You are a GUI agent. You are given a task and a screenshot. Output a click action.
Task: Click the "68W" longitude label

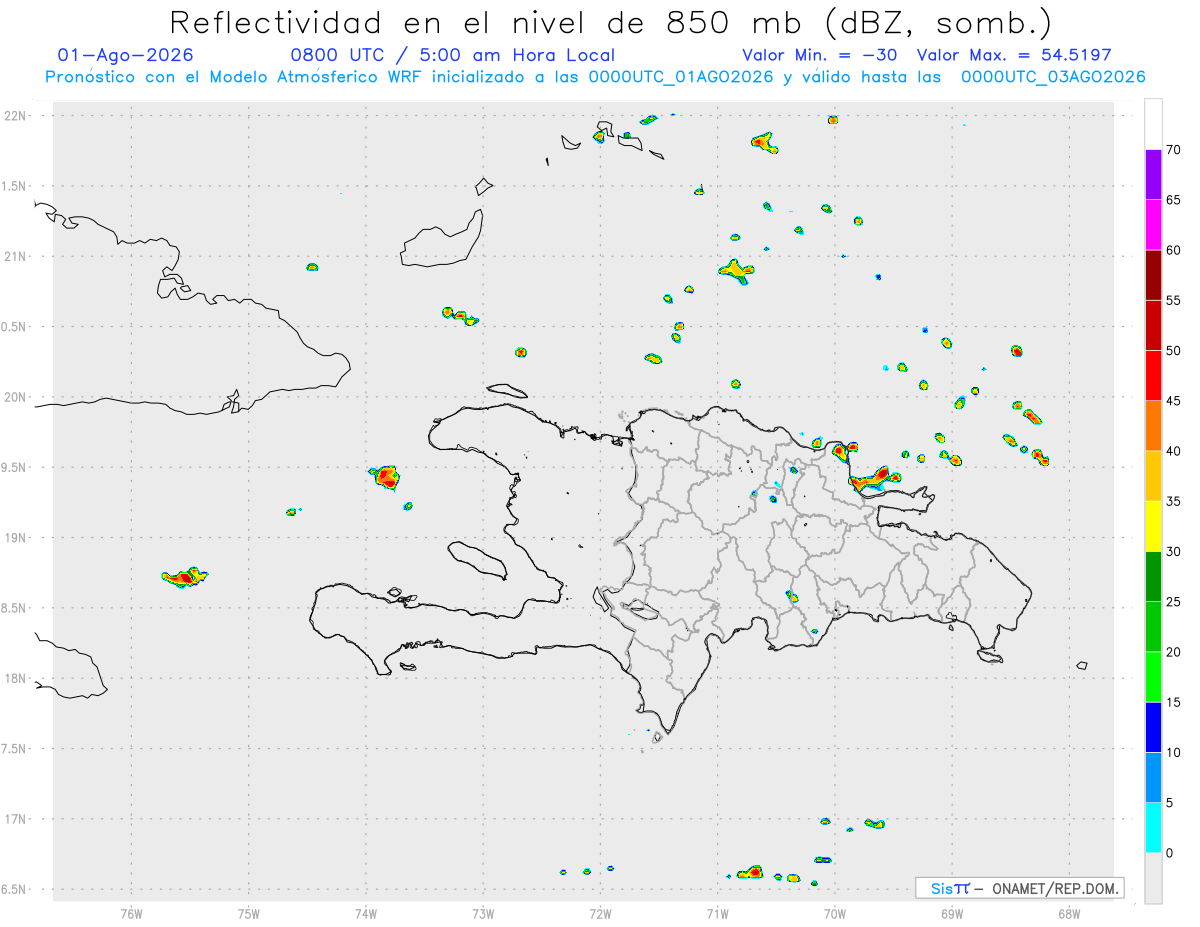coord(1069,913)
